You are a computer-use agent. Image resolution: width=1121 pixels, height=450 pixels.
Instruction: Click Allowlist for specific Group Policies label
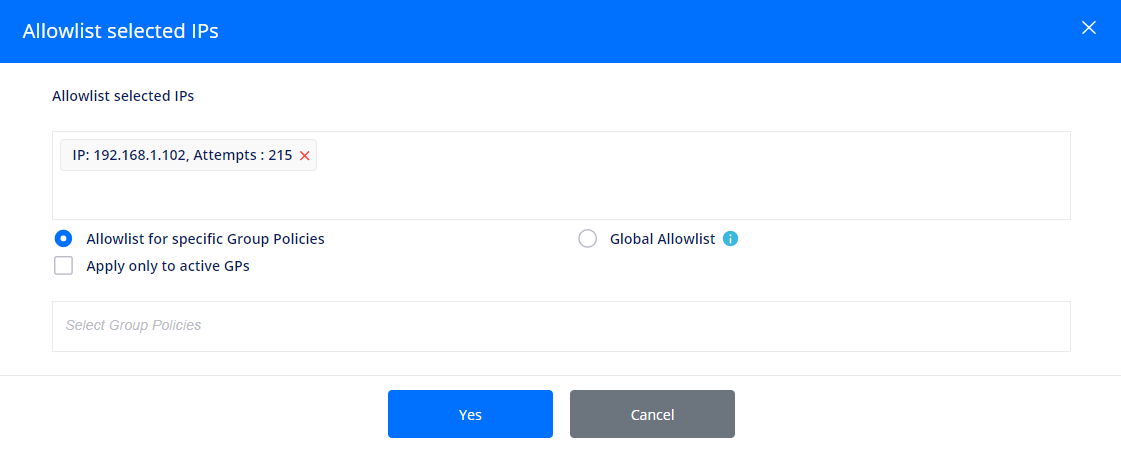click(205, 239)
